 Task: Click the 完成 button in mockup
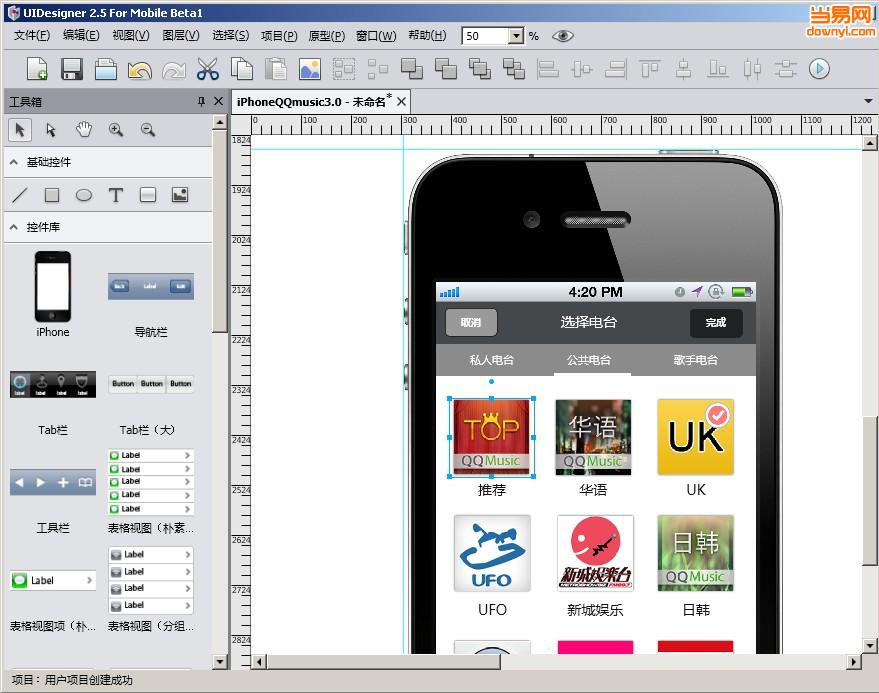point(716,322)
